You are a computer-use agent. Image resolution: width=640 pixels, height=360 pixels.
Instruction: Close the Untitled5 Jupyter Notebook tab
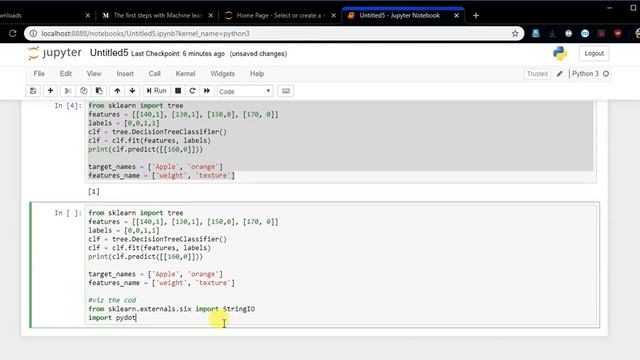point(456,16)
